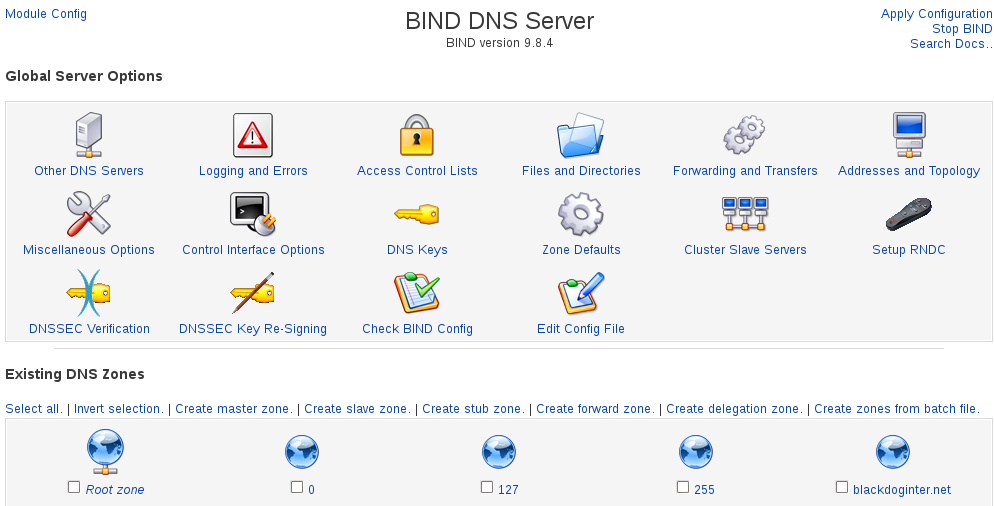Open the Setup RNDC text link
The width and height of the screenshot is (994, 506).
click(x=909, y=250)
